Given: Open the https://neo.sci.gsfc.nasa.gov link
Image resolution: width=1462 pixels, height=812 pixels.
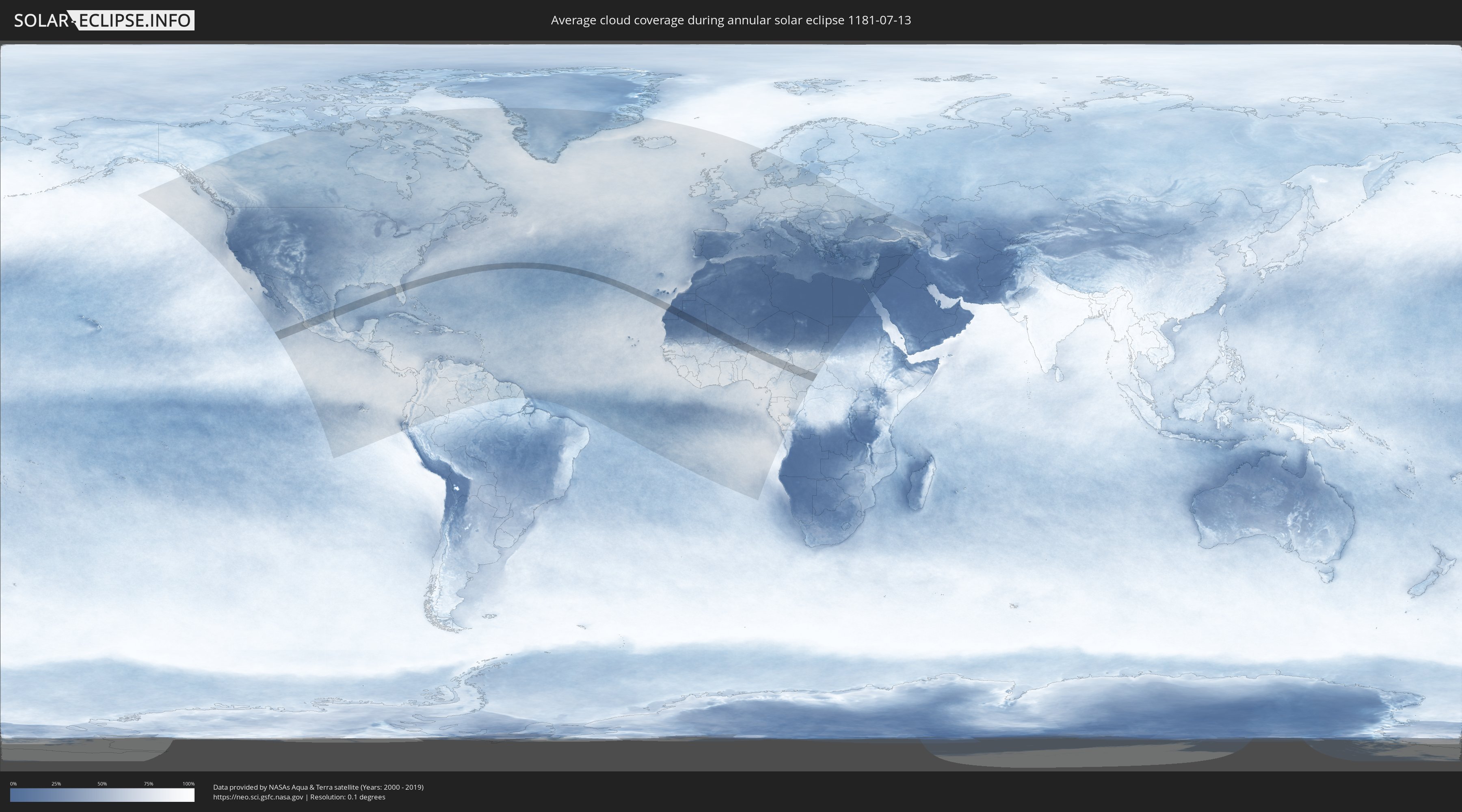Looking at the screenshot, I should [x=258, y=797].
